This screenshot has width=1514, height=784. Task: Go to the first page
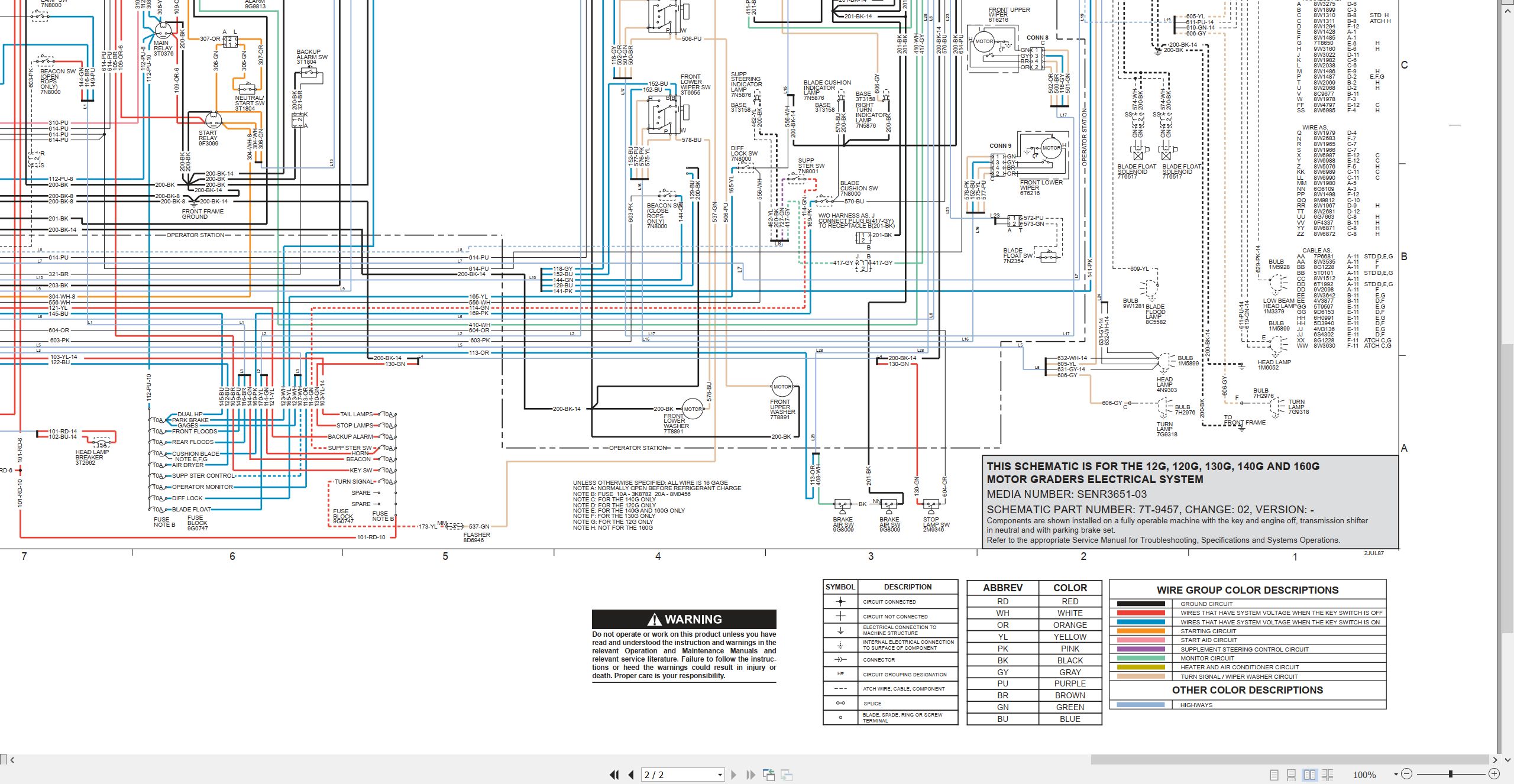coord(614,775)
